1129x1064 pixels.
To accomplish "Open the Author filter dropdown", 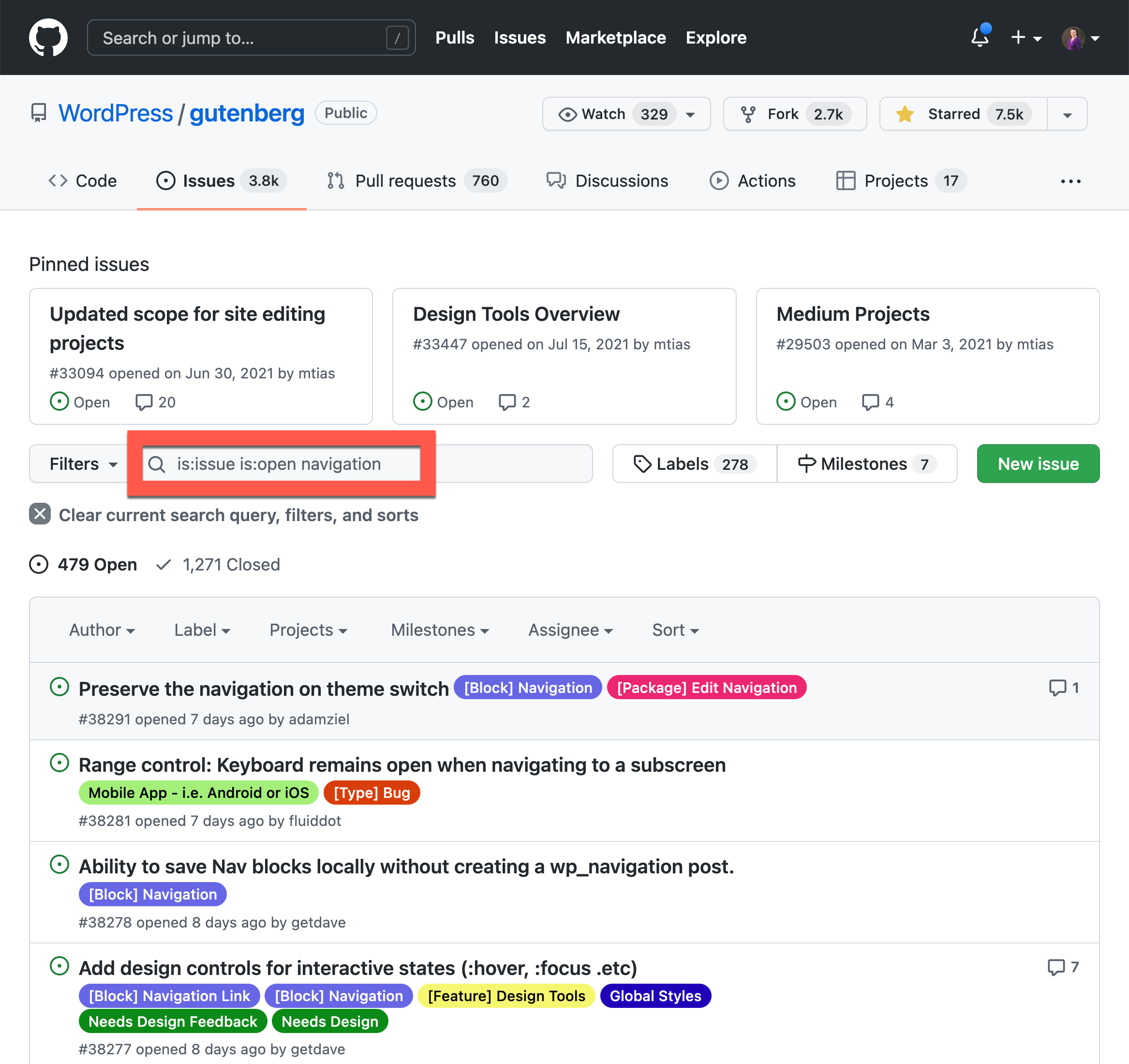I will pyautogui.click(x=102, y=629).
